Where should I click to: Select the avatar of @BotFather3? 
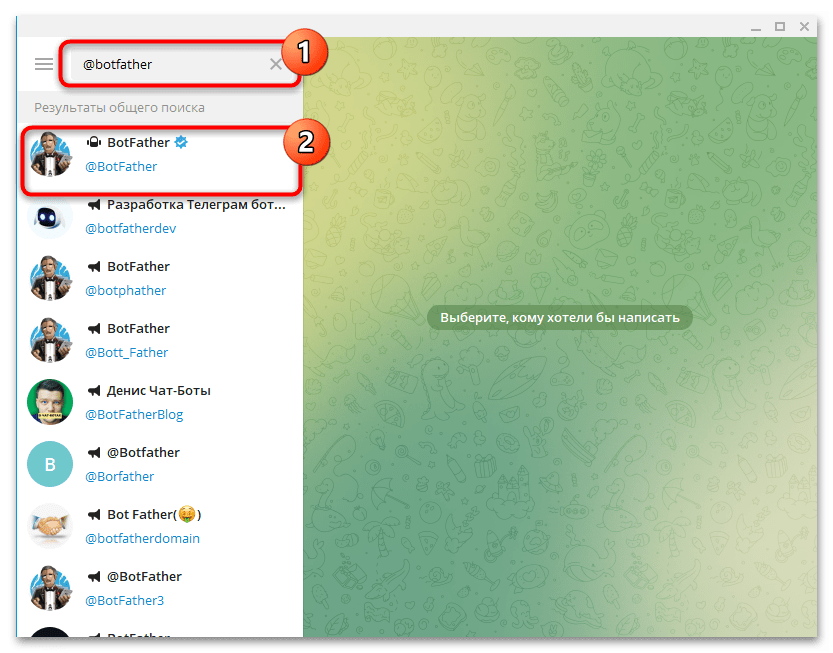click(x=50, y=588)
